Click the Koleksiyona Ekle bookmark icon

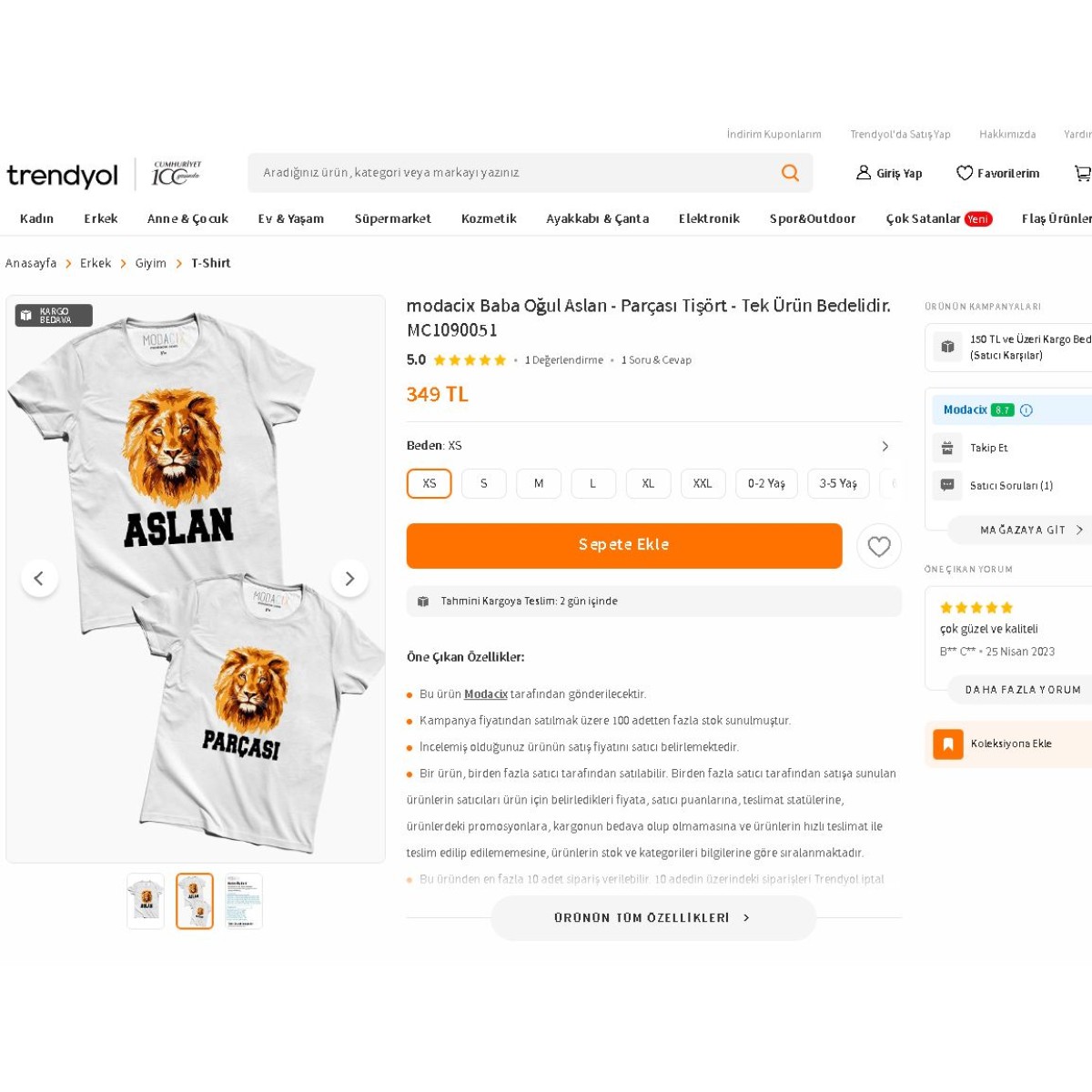click(x=948, y=743)
